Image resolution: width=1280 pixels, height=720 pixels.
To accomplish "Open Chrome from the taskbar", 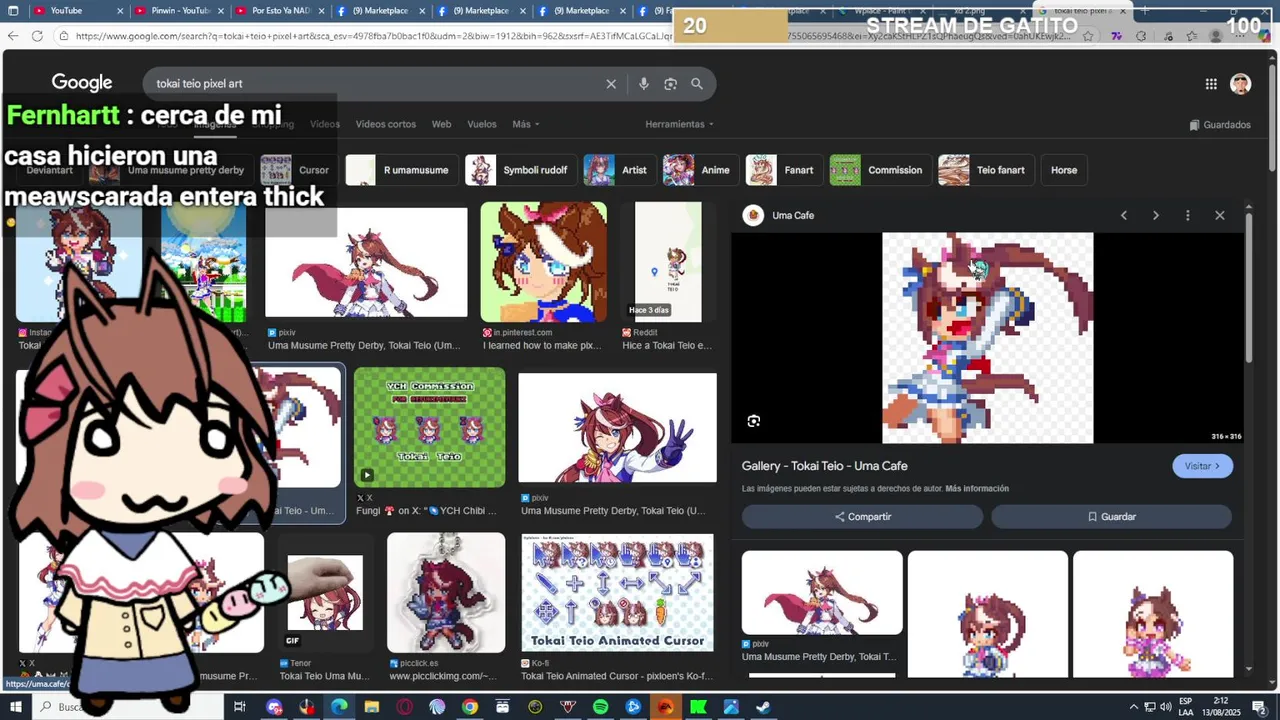I will pos(470,707).
